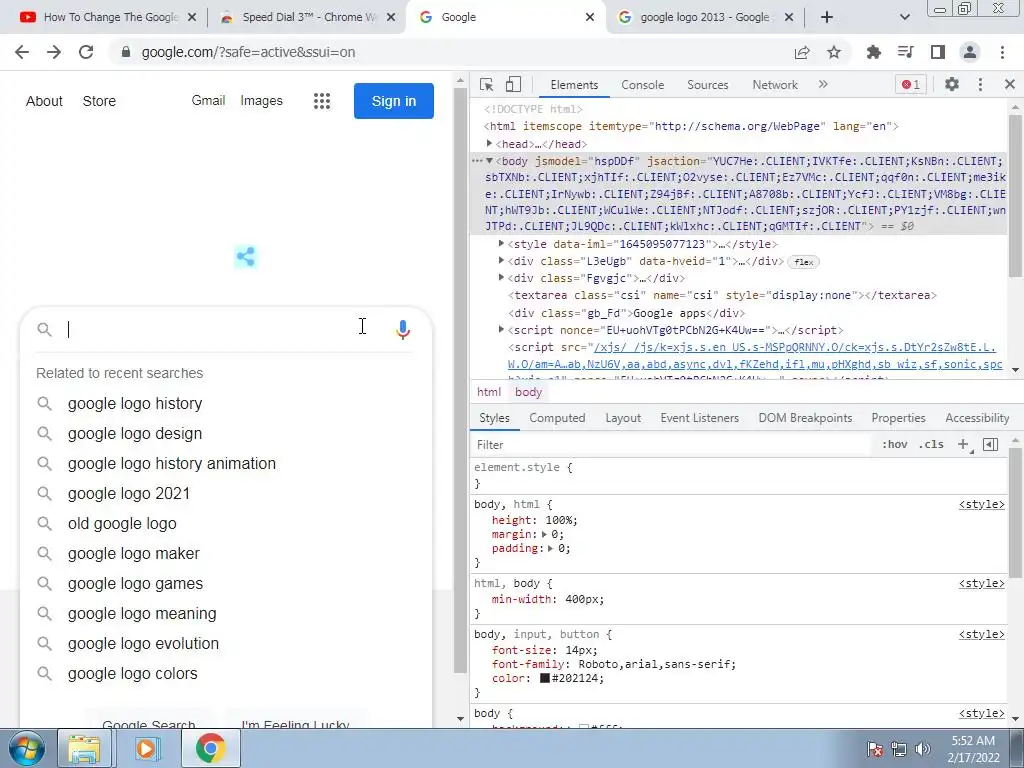Select the inspect element picker icon
Viewport: 1024px width, 768px height.
[x=486, y=84]
